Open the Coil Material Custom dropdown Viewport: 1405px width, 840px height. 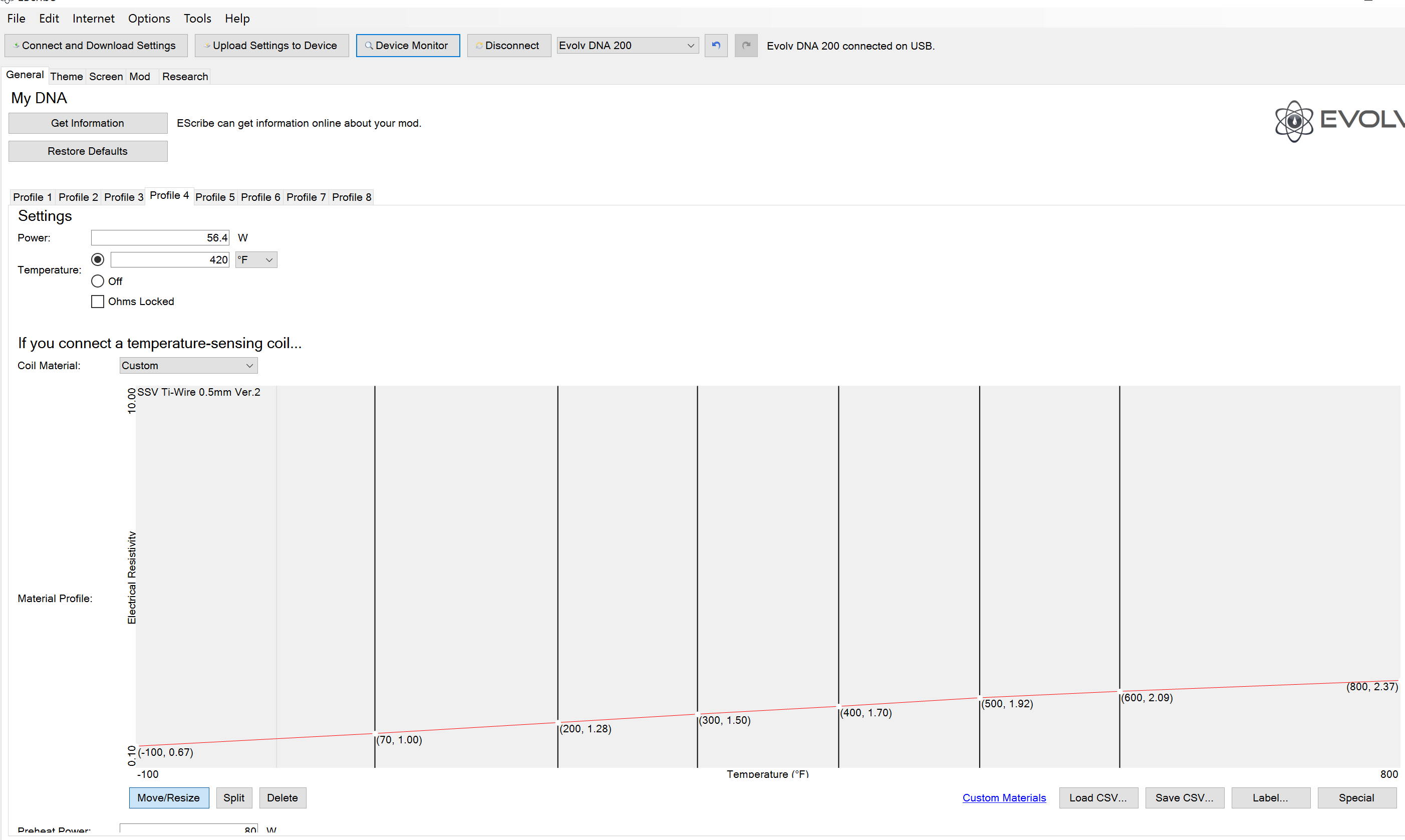(x=188, y=365)
